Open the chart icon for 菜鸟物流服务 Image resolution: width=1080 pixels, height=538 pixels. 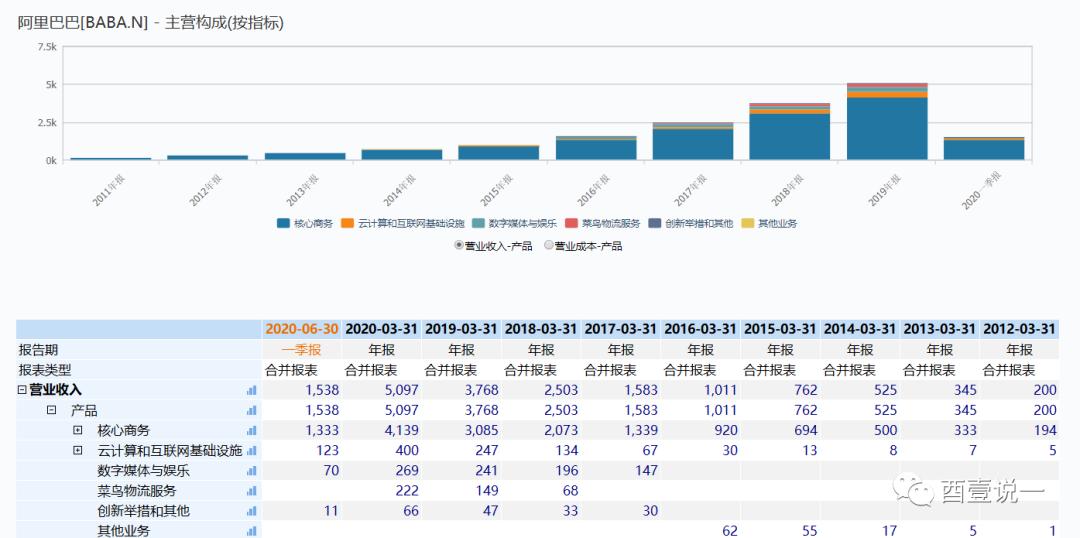251,491
